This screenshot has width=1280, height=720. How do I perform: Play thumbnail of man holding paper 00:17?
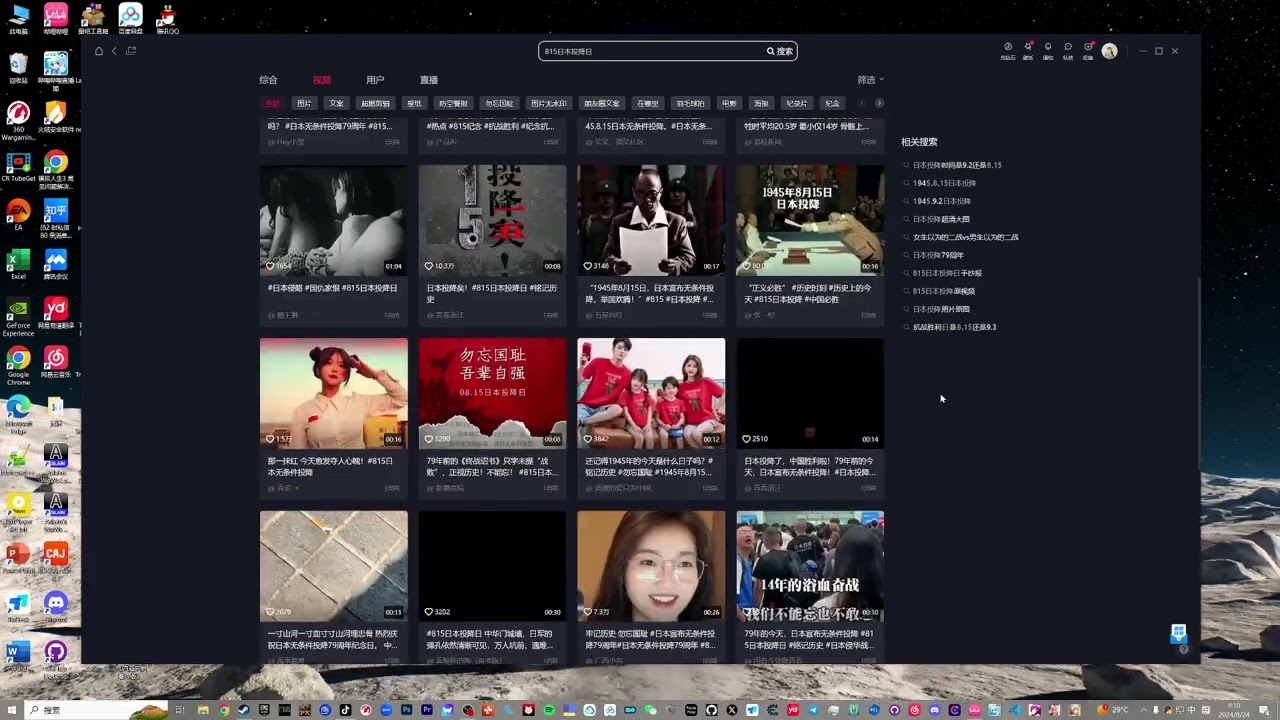[651, 220]
